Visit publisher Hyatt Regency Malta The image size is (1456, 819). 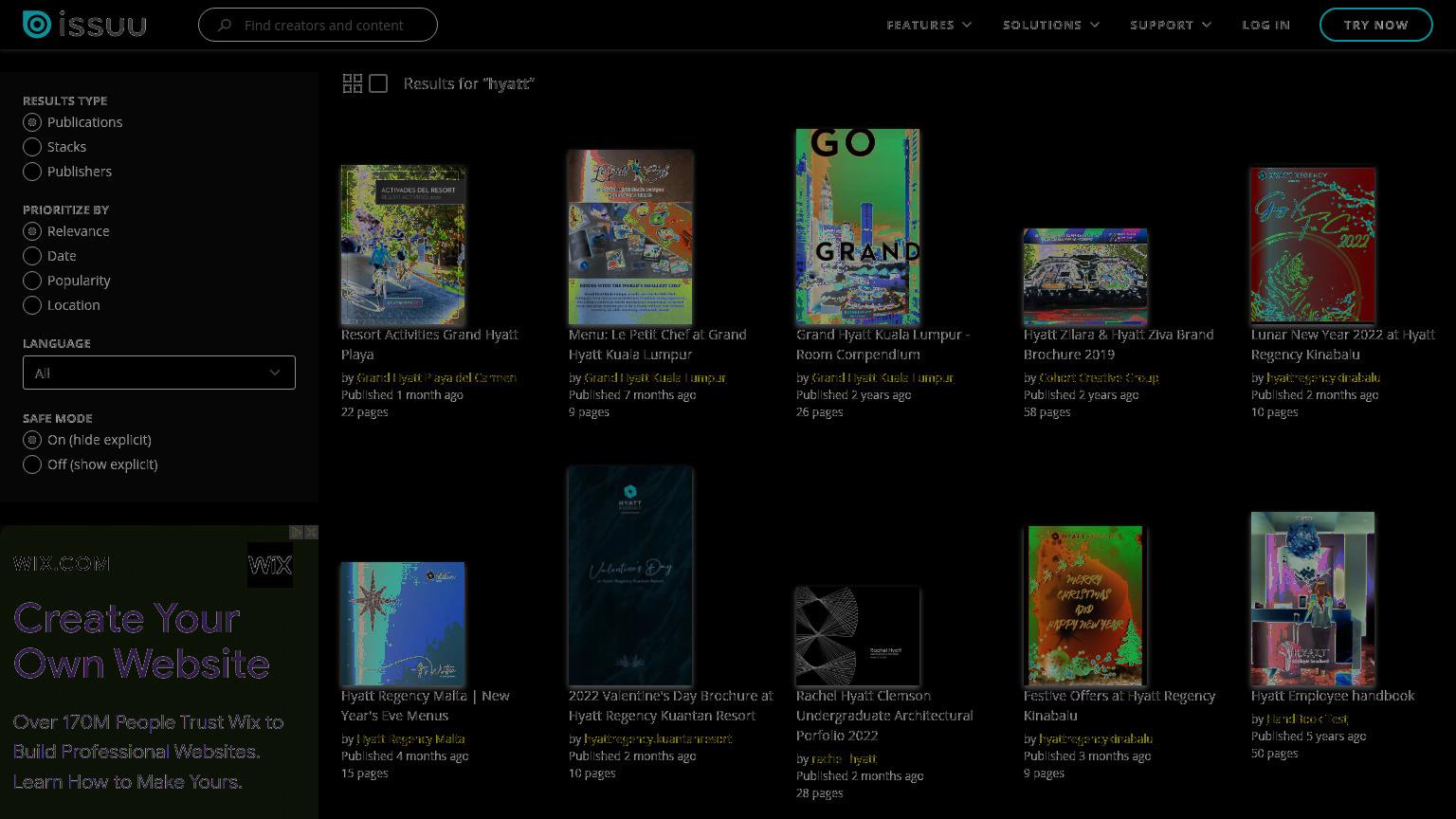(411, 738)
